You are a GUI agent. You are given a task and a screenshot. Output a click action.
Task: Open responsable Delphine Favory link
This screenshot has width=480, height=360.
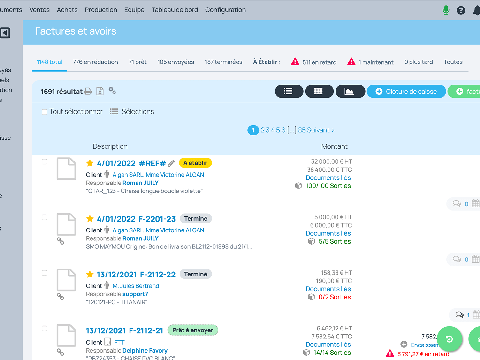pos(145,351)
